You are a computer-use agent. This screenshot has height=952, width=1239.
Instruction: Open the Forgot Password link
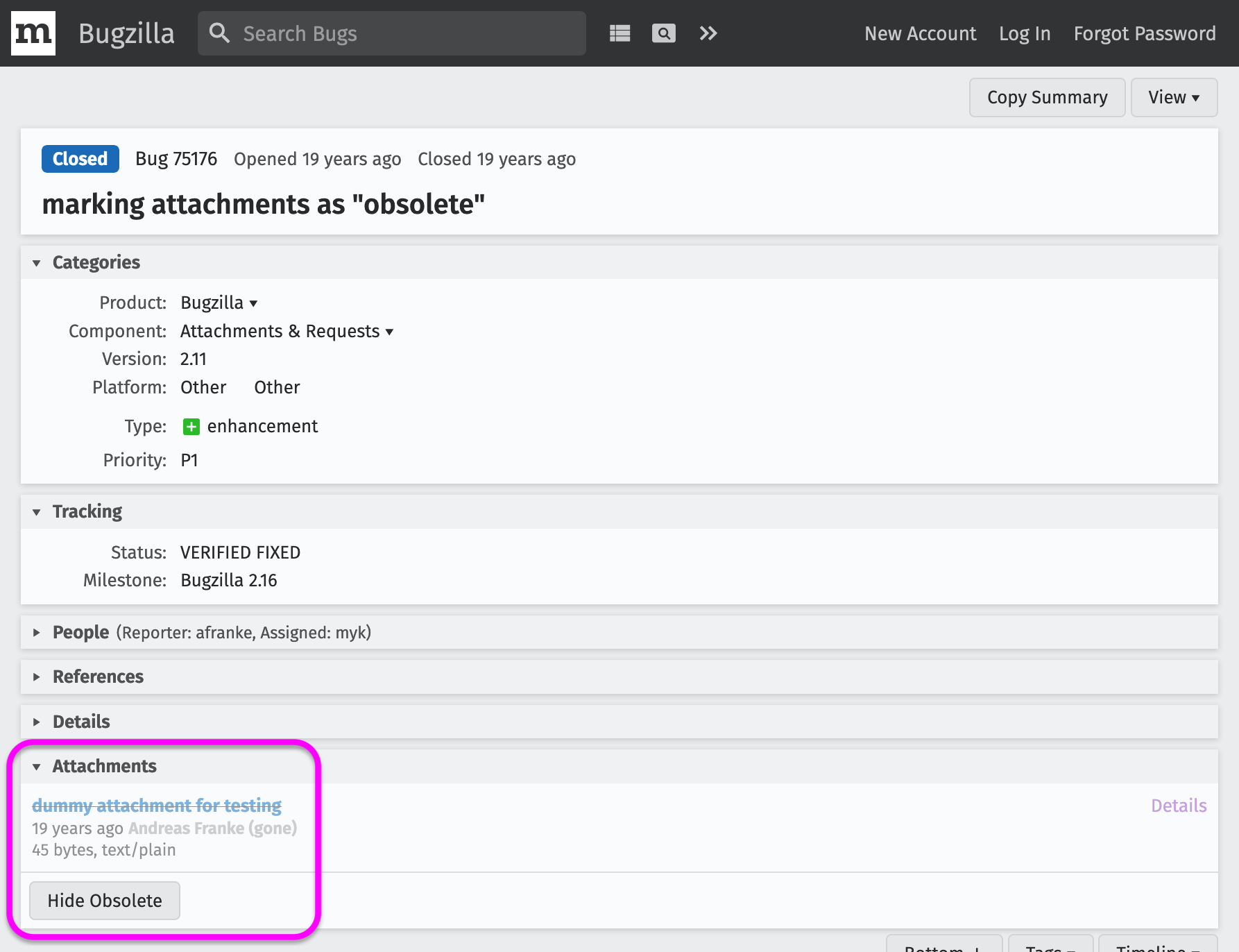click(x=1145, y=33)
